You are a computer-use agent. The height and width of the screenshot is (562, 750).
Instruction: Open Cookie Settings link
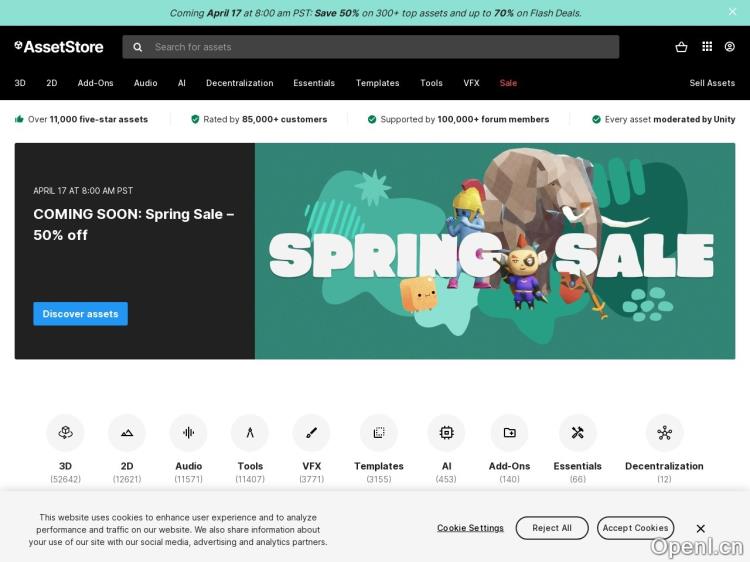point(470,528)
